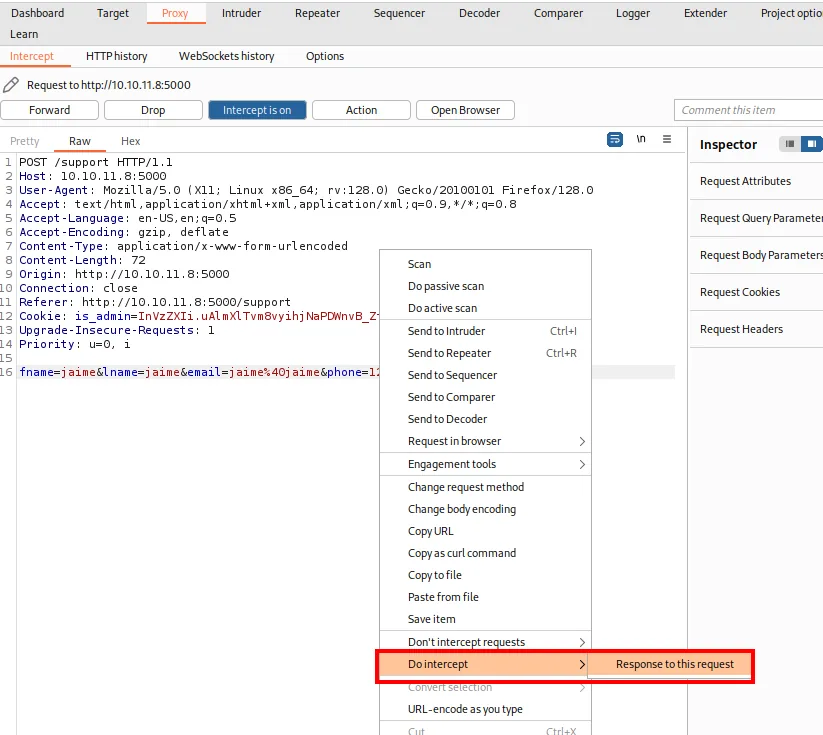
Task: Expand Request Body Parameters in Inspector
Action: coord(756,255)
